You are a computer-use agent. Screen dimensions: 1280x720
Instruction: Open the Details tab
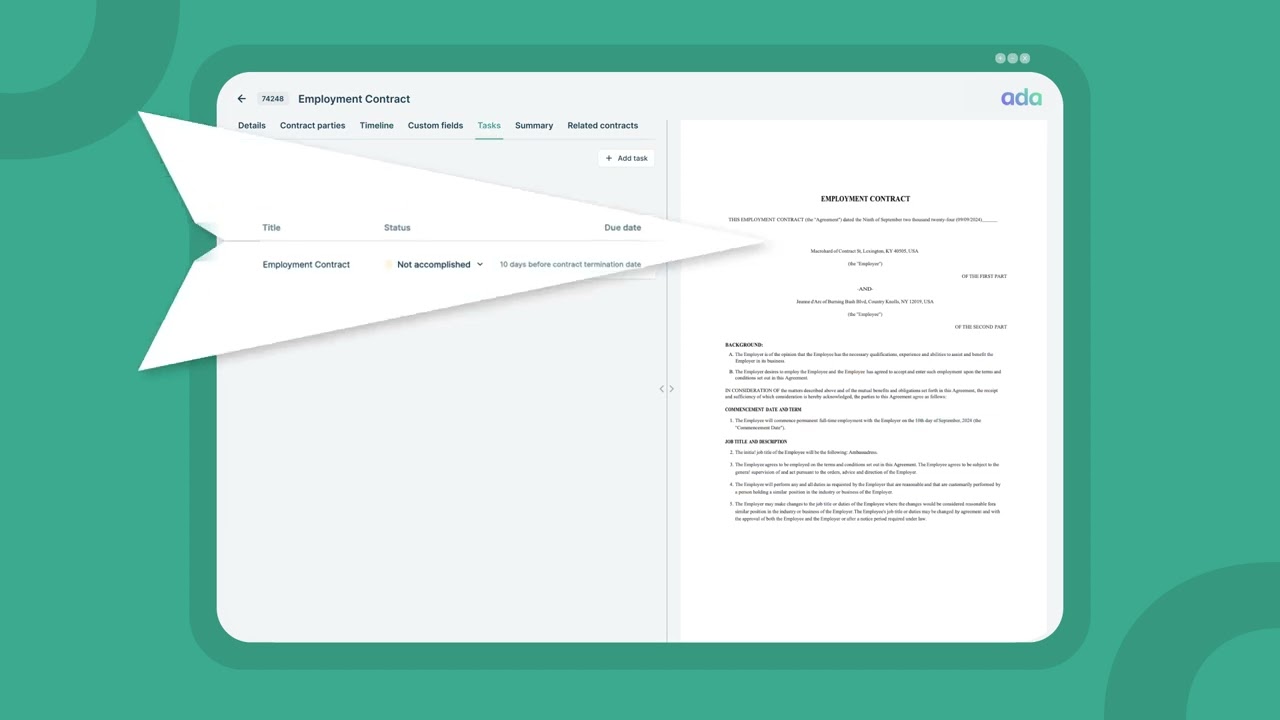[252, 126]
